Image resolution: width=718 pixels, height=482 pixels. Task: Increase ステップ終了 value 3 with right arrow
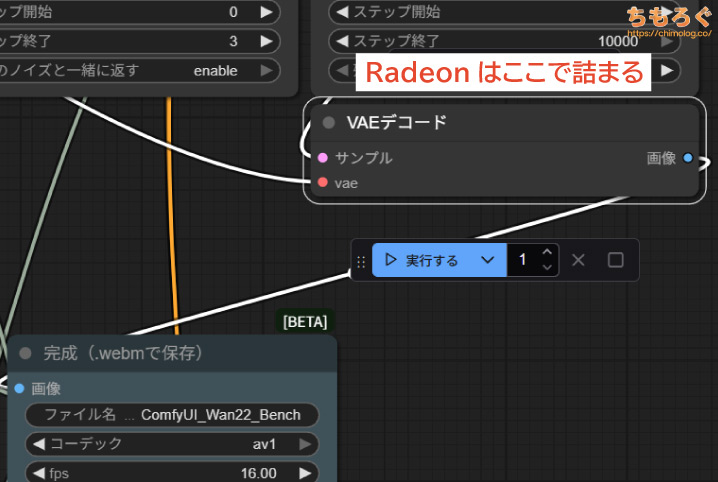[x=267, y=41]
